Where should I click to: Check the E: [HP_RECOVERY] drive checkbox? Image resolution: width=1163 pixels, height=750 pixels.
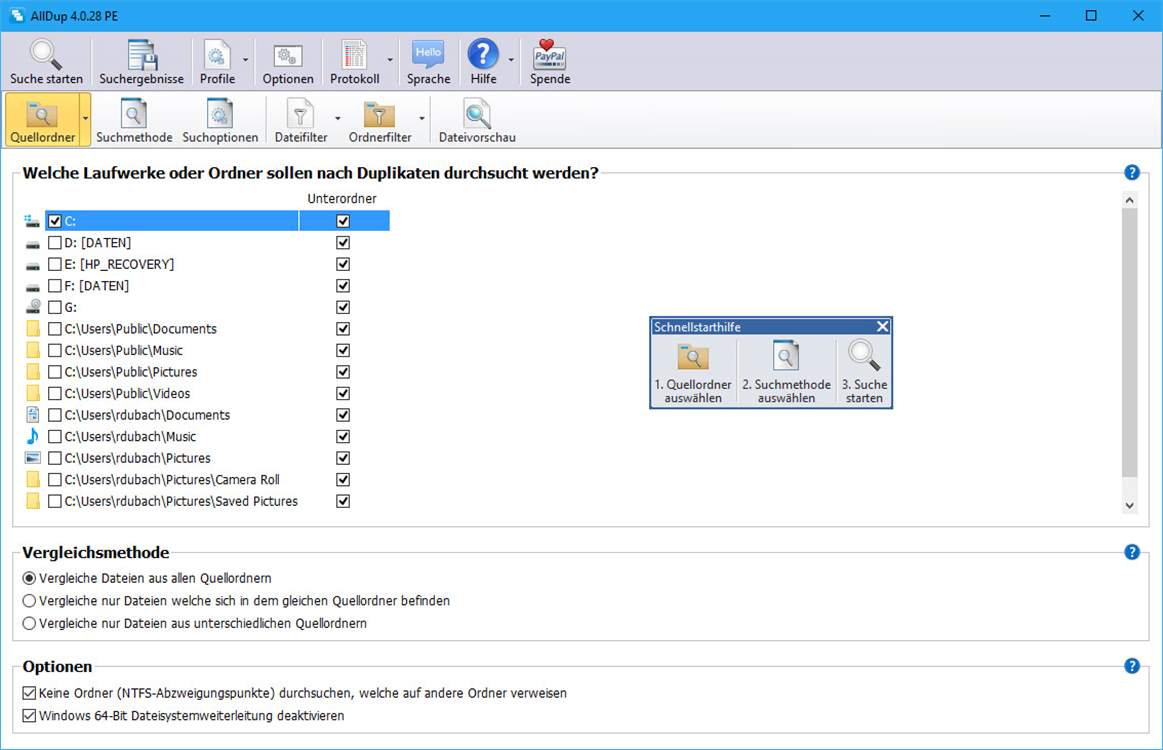(x=54, y=264)
